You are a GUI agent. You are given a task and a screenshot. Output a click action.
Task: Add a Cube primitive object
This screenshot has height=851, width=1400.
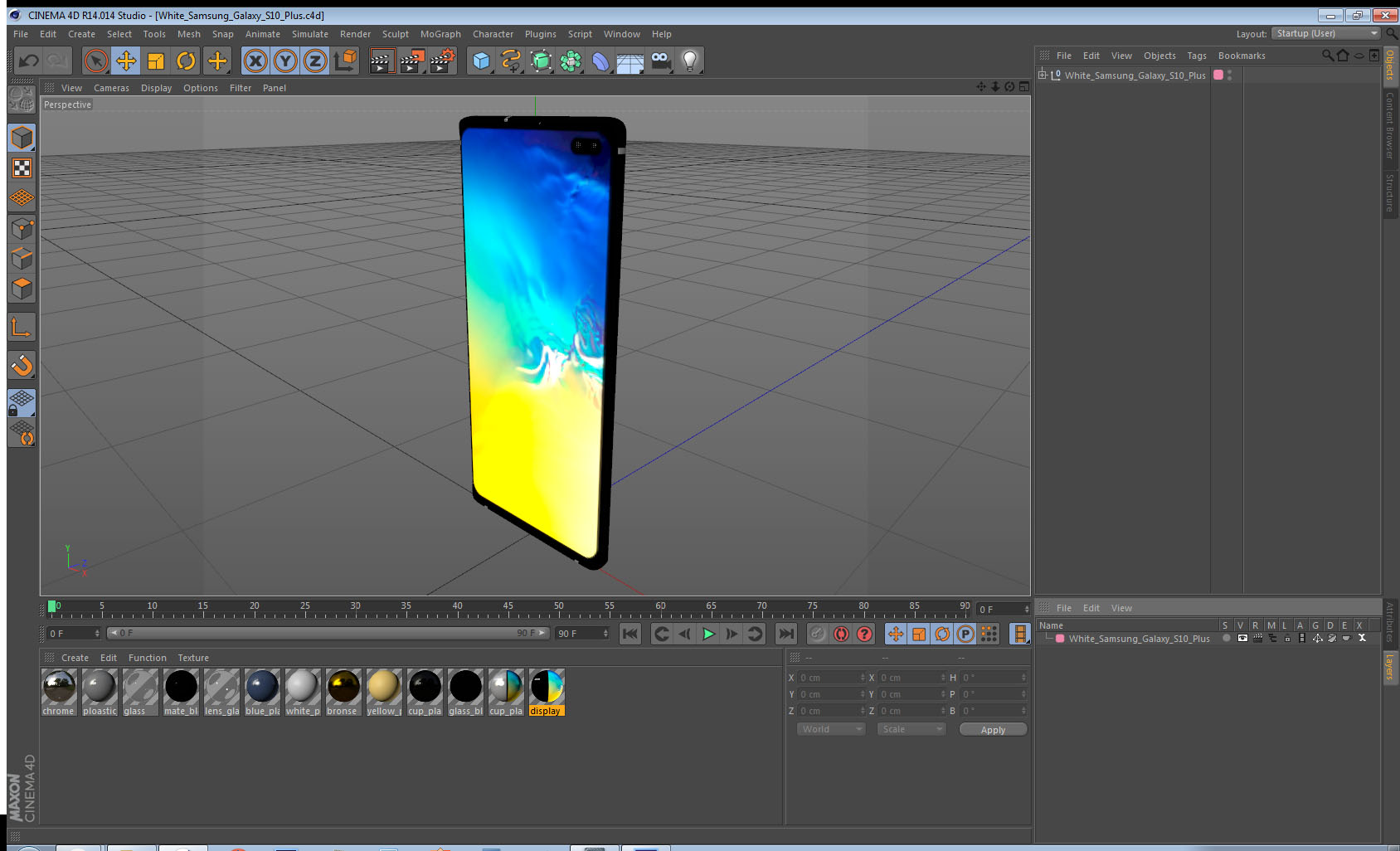tap(482, 61)
